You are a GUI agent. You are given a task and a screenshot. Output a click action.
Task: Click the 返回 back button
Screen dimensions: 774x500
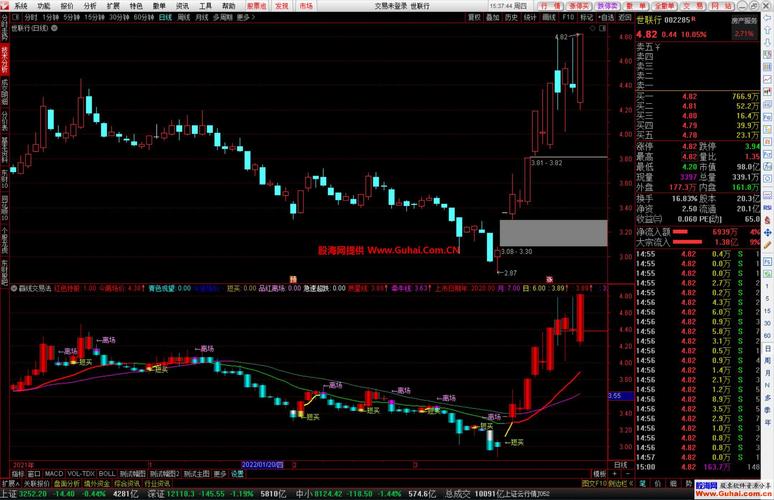coord(624,17)
